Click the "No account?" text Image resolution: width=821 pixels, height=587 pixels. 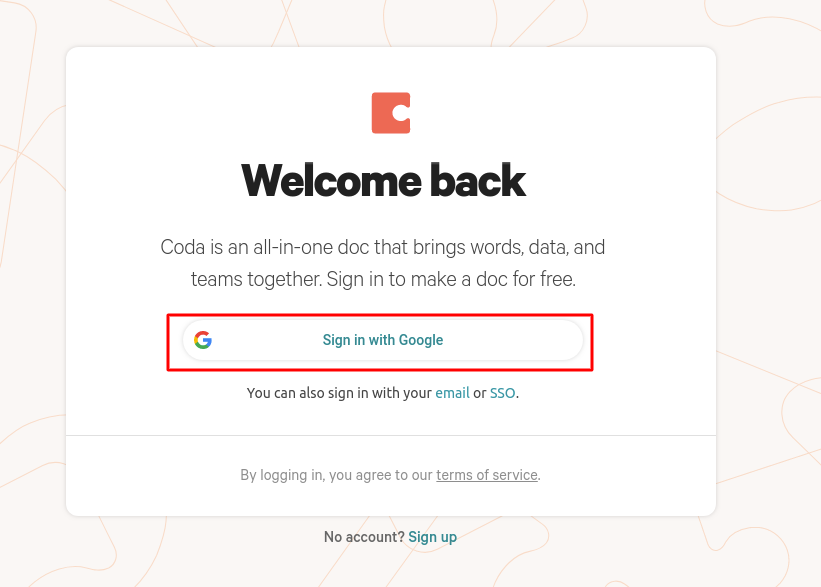pyautogui.click(x=364, y=537)
